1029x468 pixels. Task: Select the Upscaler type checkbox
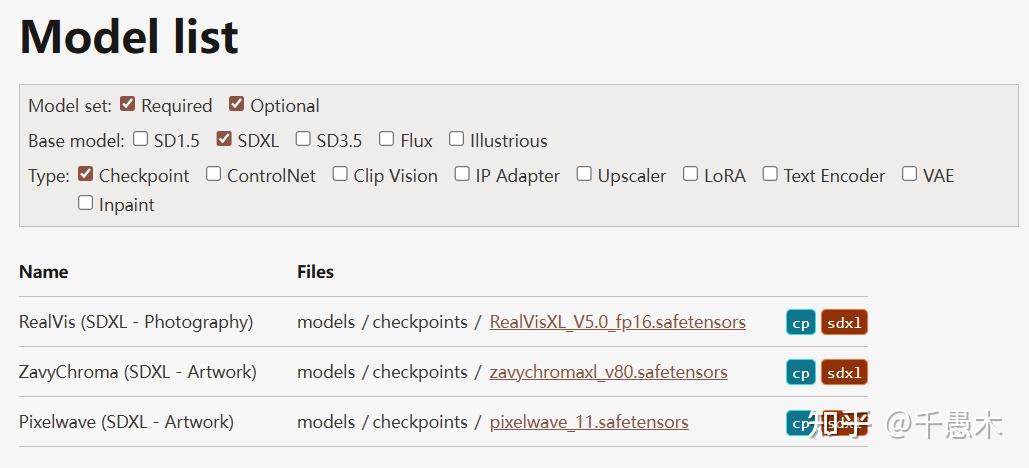point(584,174)
